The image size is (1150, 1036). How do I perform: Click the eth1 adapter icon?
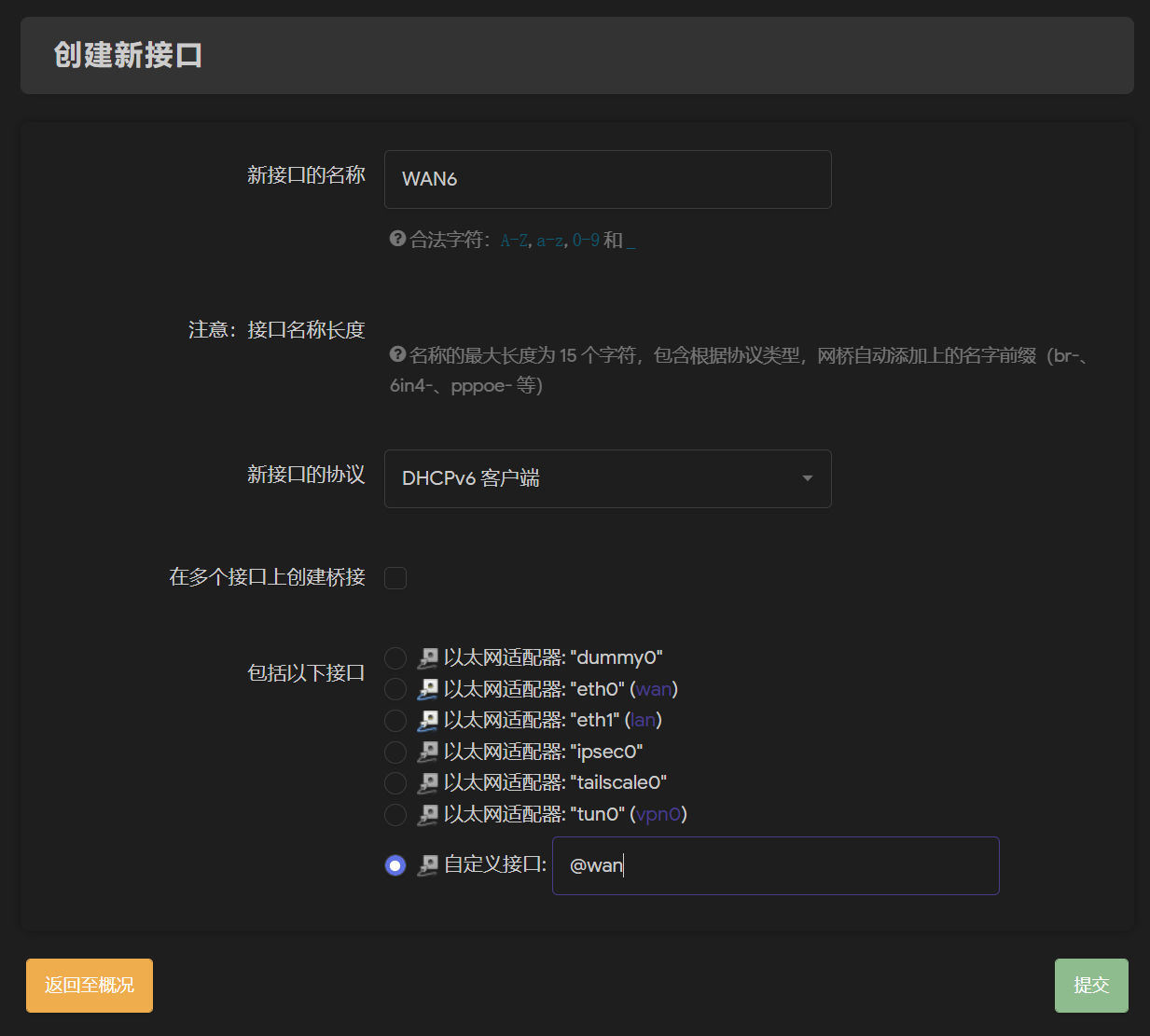point(428,721)
